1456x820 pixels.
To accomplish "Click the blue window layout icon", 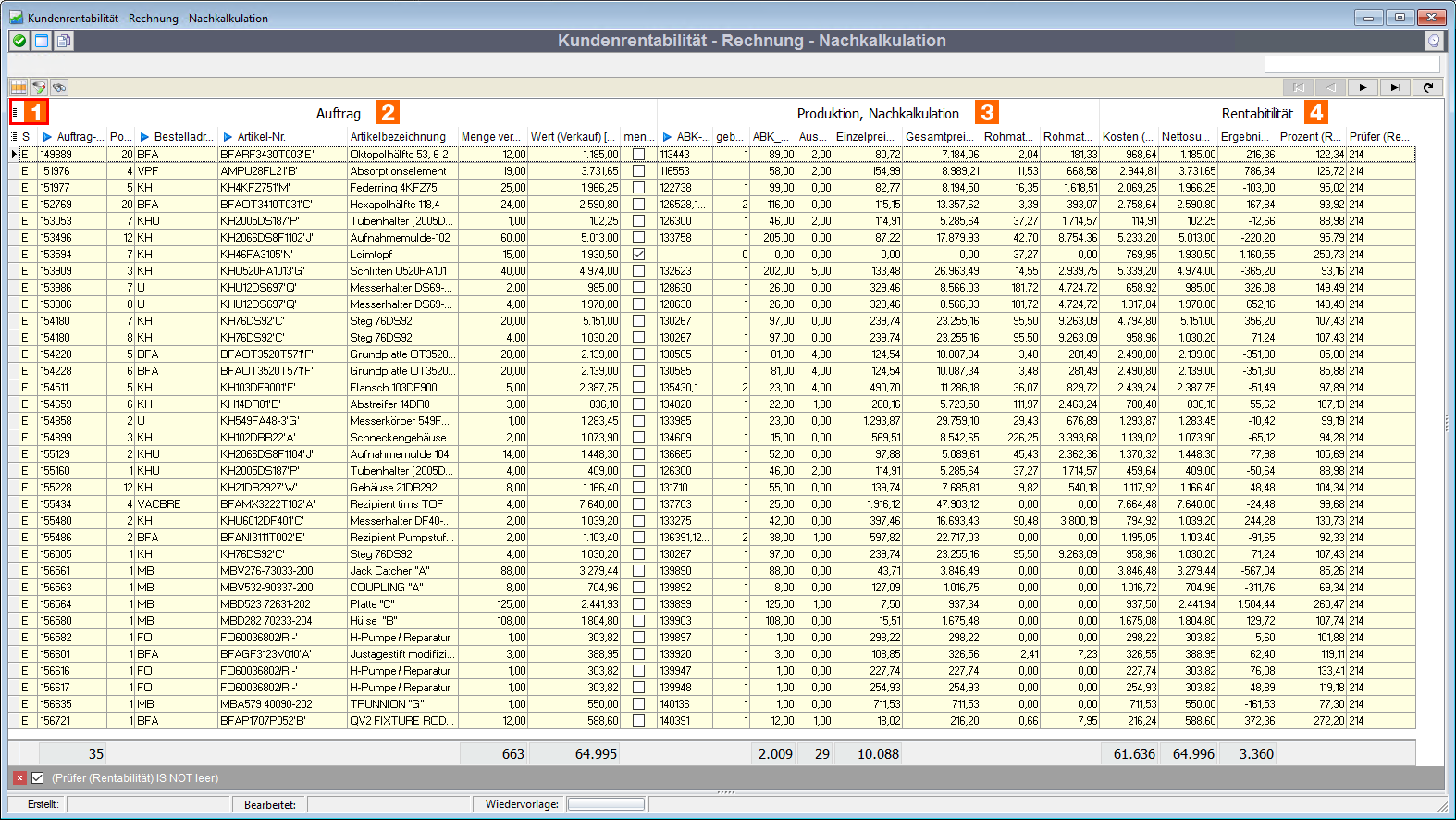I will click(x=42, y=41).
